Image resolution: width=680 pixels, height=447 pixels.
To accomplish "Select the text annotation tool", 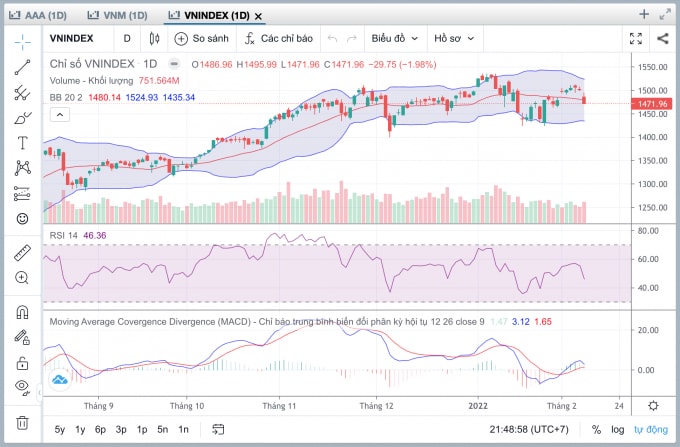I will click(23, 143).
